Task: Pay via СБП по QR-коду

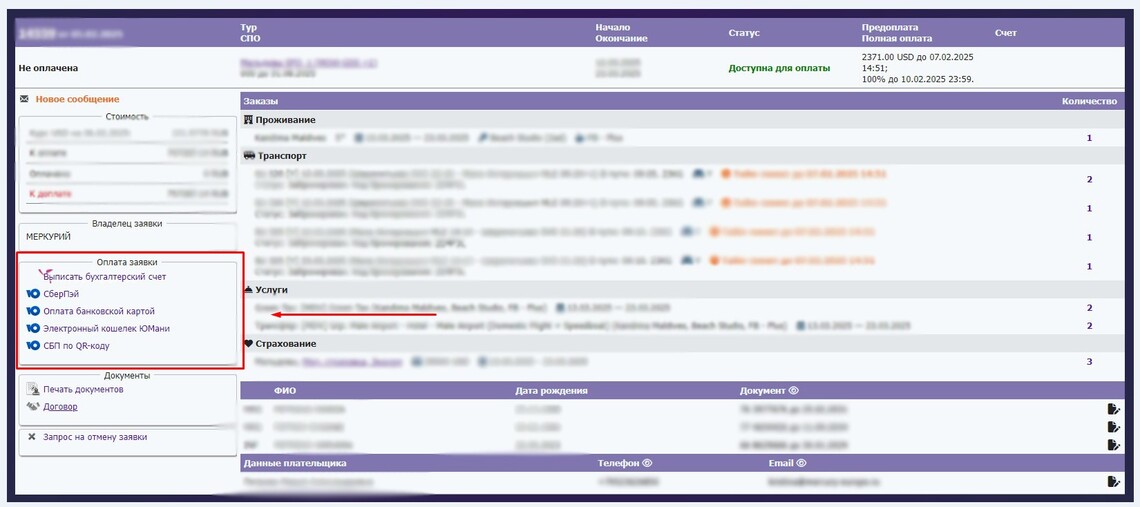Action: (76, 345)
